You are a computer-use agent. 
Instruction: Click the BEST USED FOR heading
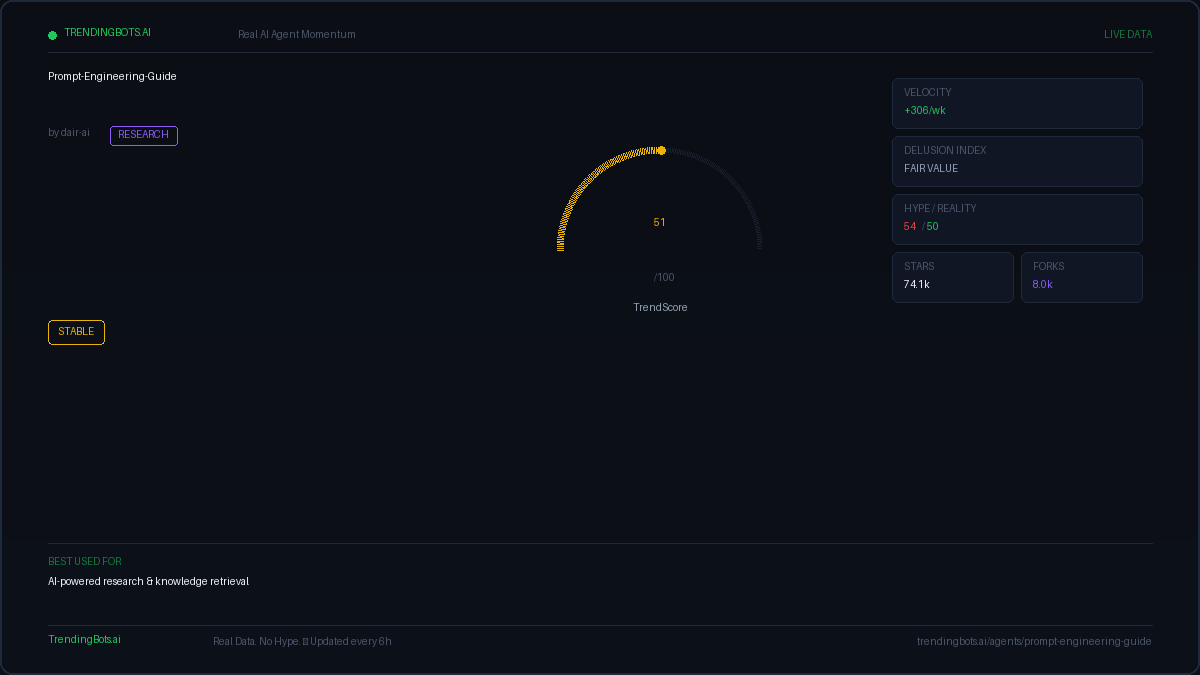coord(85,561)
